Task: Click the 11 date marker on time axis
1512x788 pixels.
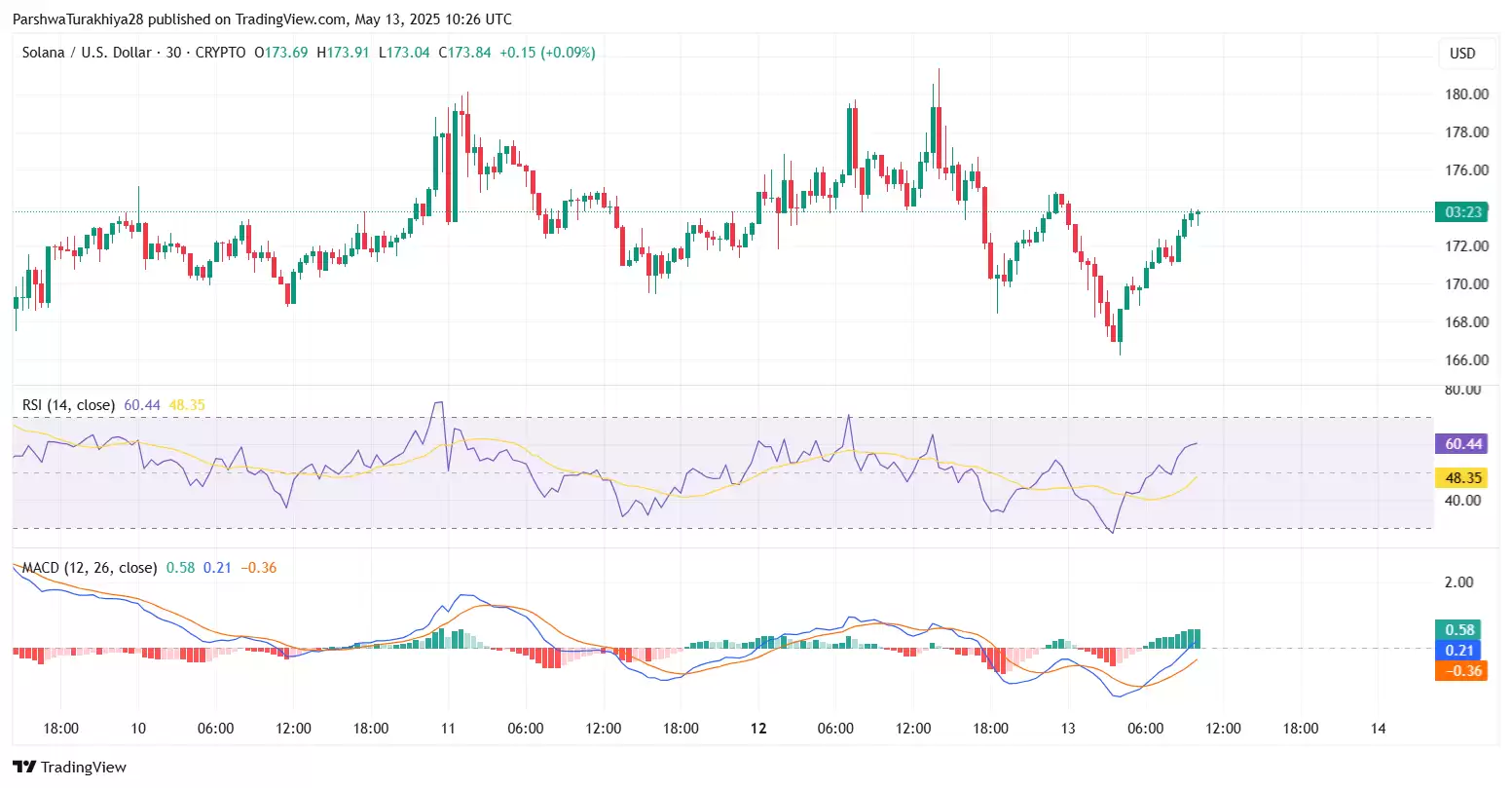Action: coord(448,729)
